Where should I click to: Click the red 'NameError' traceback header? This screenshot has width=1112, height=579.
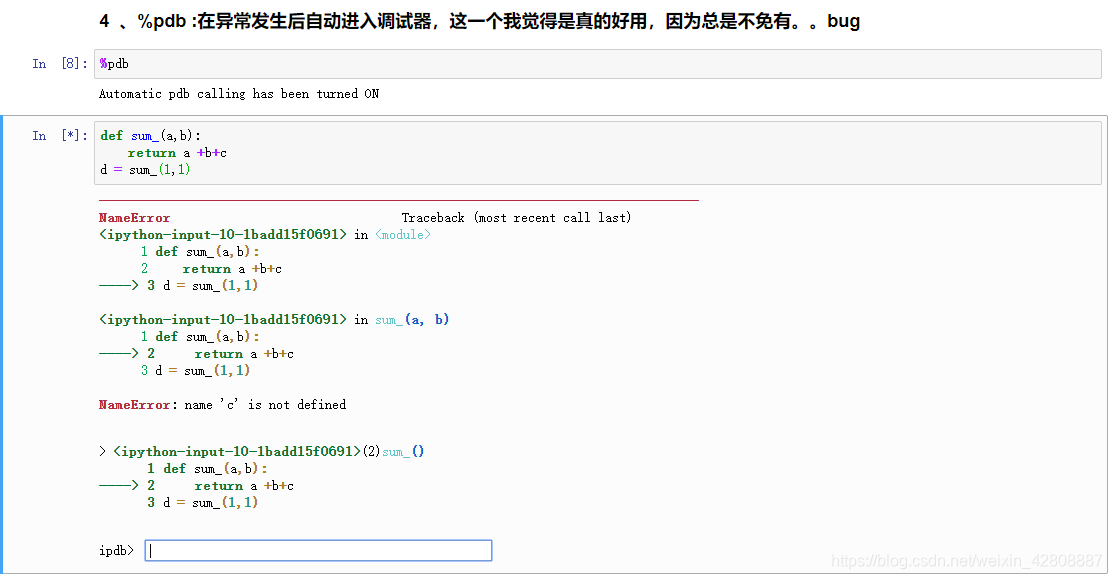(x=134, y=218)
